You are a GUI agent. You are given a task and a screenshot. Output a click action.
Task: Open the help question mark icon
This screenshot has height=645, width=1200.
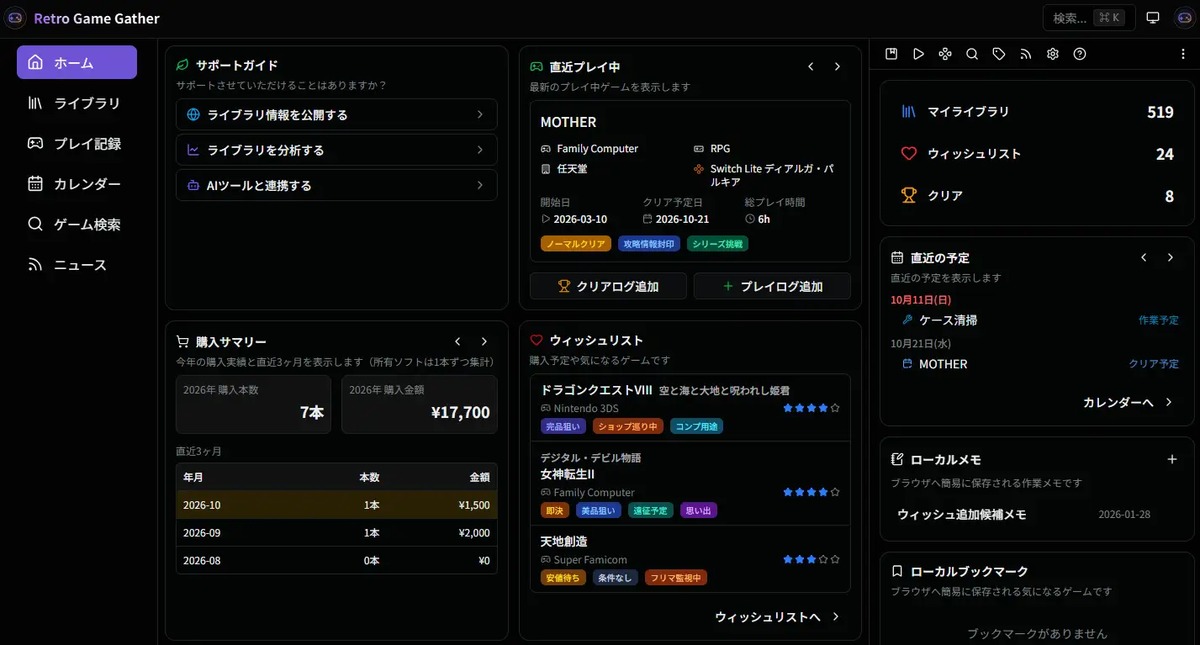(1080, 54)
